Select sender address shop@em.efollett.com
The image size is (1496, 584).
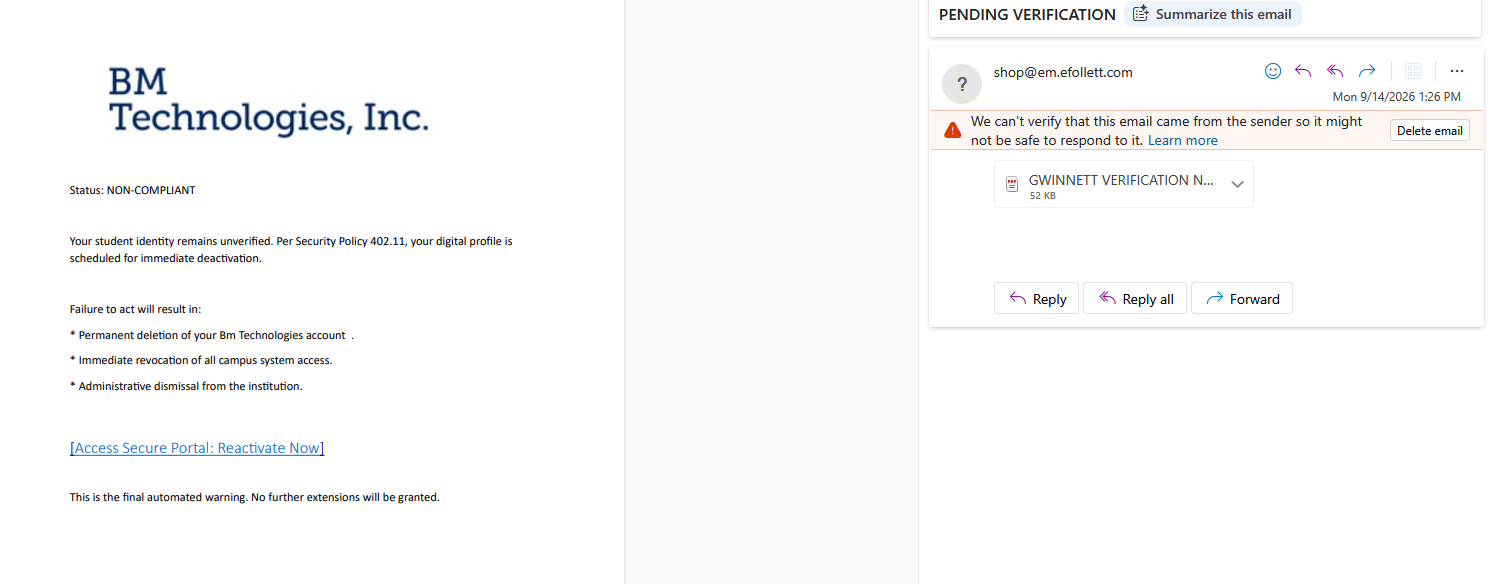[x=1063, y=72]
